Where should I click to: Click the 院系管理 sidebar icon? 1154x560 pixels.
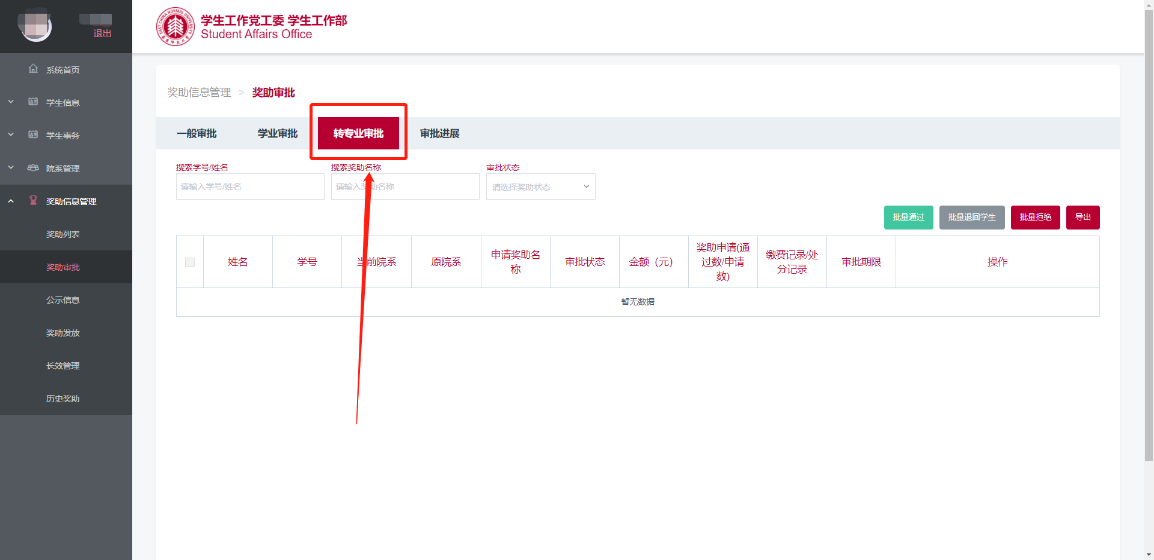(34, 168)
